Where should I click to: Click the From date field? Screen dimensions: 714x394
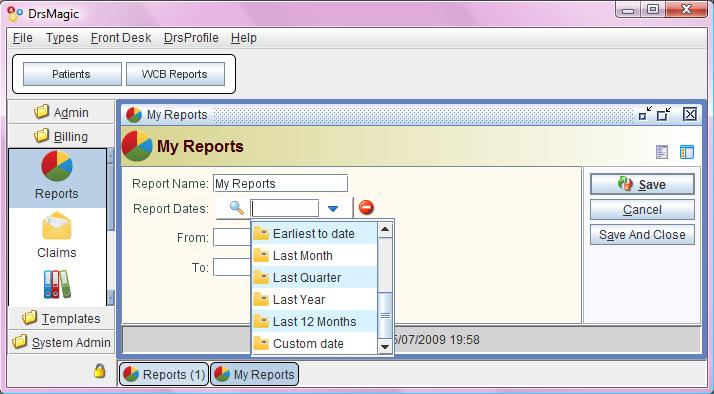(232, 237)
